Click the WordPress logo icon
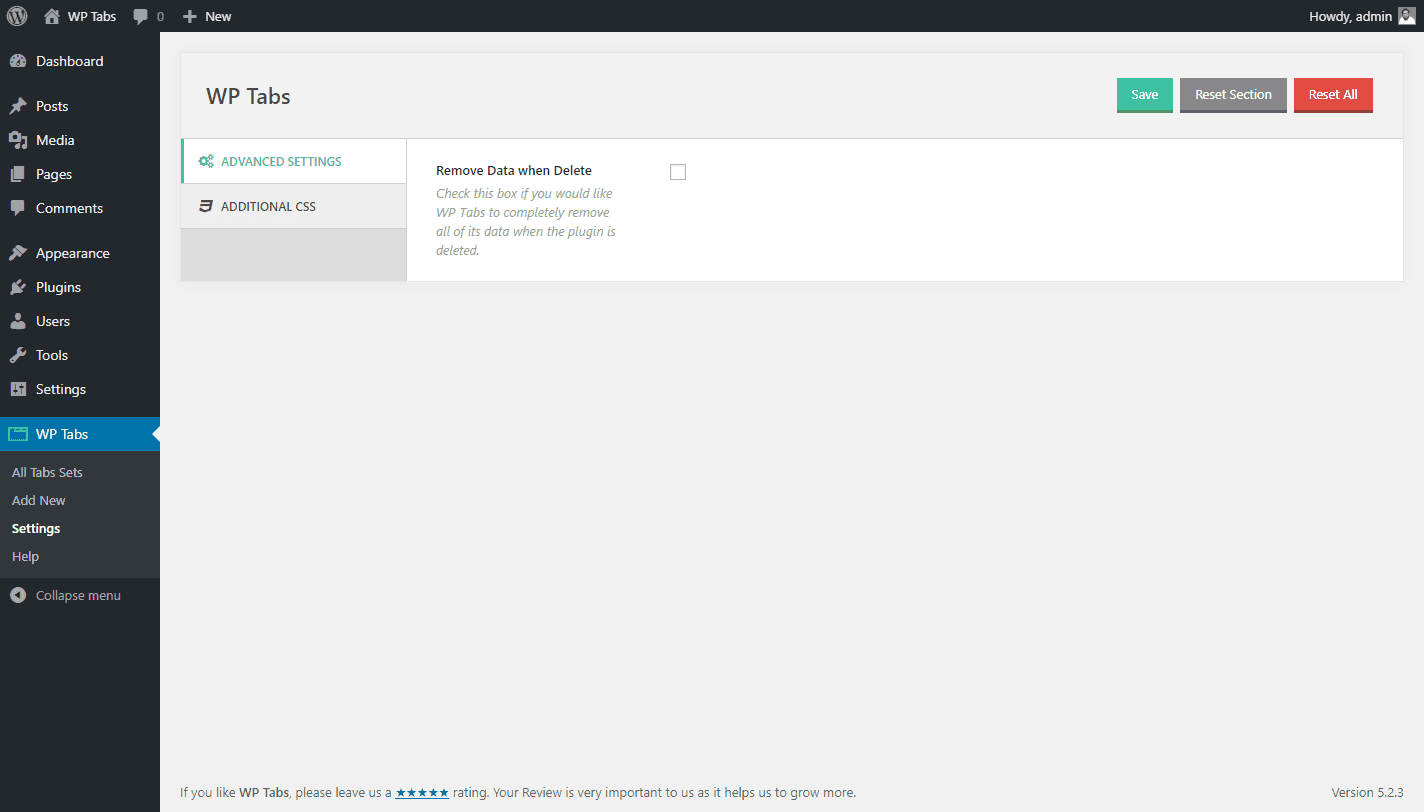This screenshot has width=1424, height=812. [17, 16]
